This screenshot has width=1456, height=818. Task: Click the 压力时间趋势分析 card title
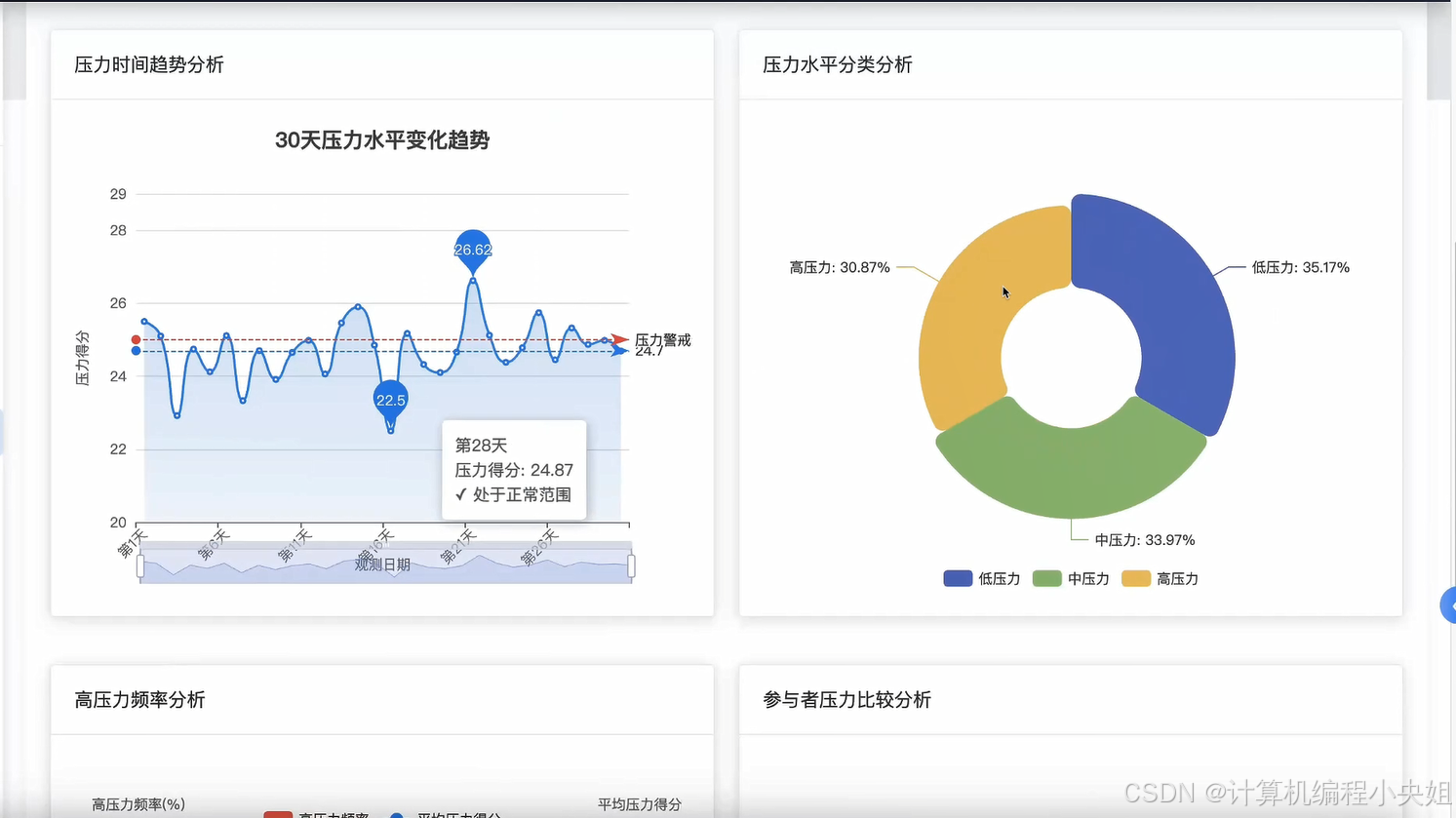(149, 64)
